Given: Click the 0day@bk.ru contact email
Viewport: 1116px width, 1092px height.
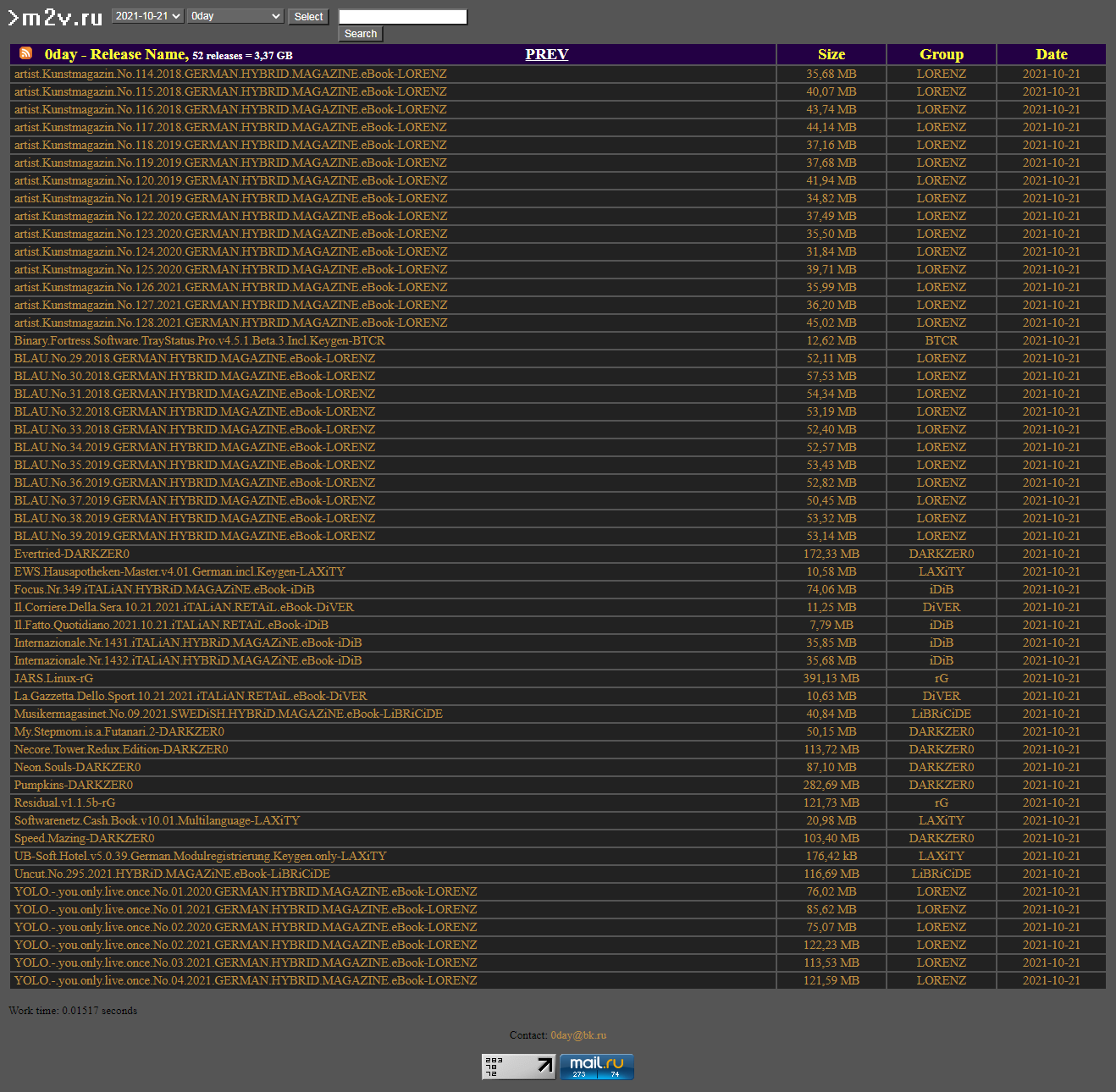Looking at the screenshot, I should 578,1035.
